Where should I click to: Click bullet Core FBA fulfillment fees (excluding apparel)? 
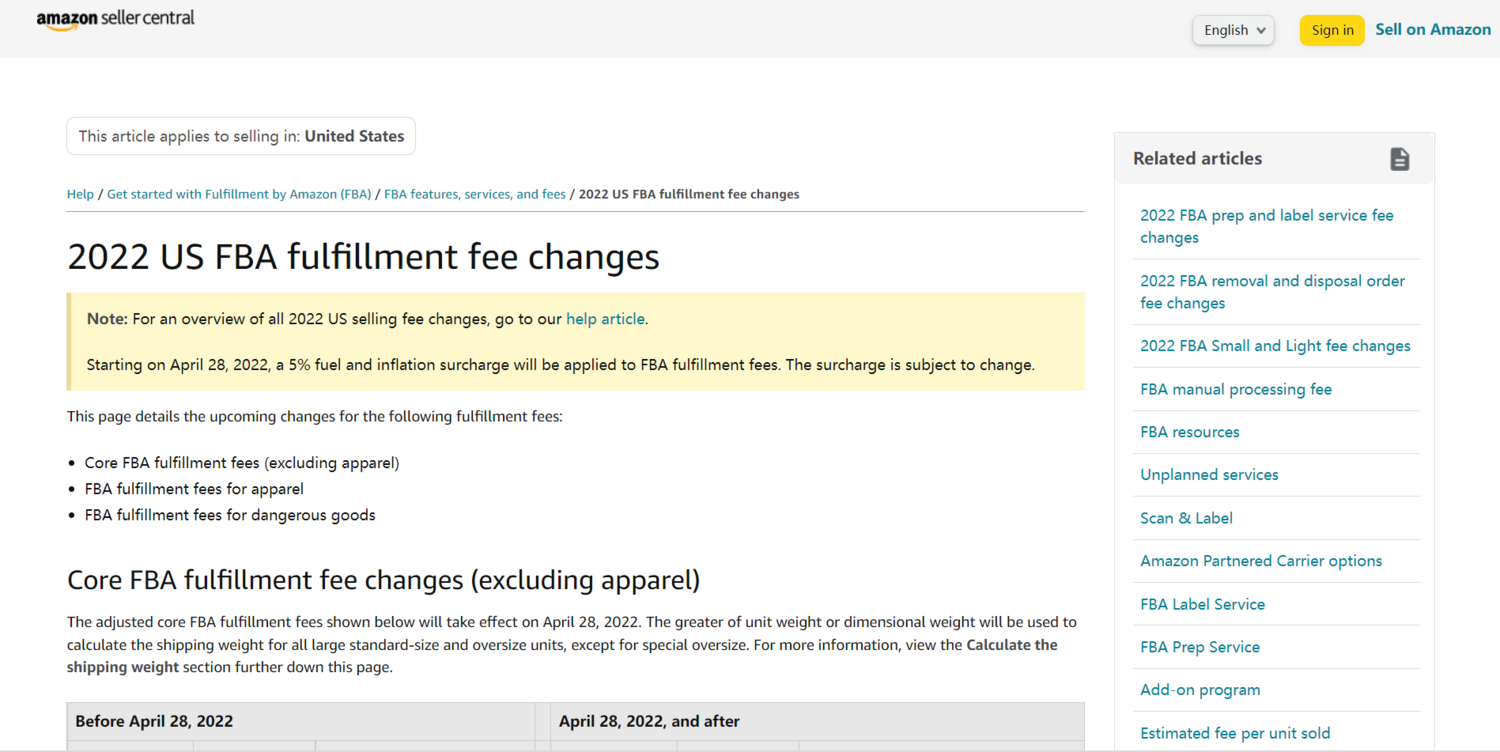[x=242, y=463]
